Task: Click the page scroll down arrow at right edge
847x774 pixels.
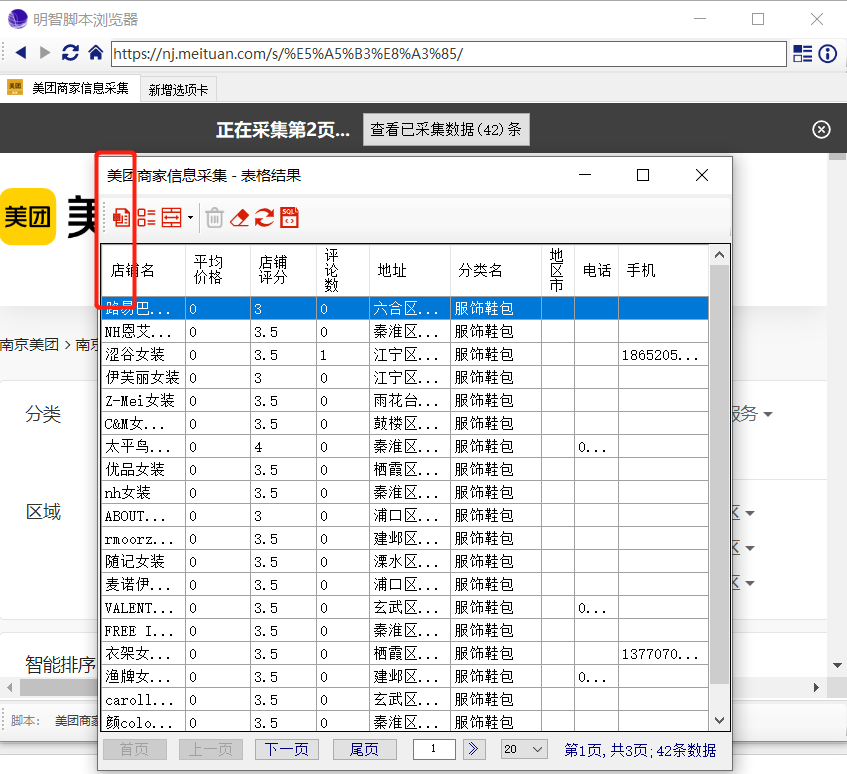Action: [x=837, y=665]
